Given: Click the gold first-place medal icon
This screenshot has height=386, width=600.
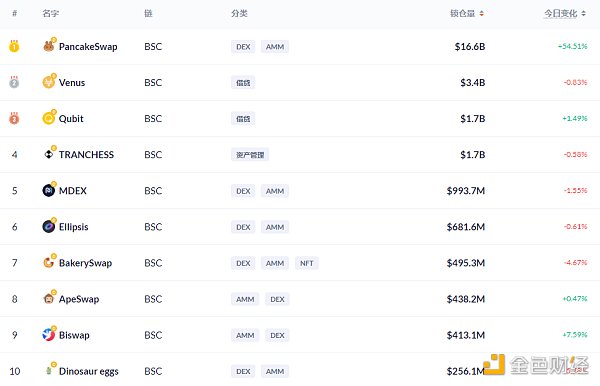Looking at the screenshot, I should point(14,46).
